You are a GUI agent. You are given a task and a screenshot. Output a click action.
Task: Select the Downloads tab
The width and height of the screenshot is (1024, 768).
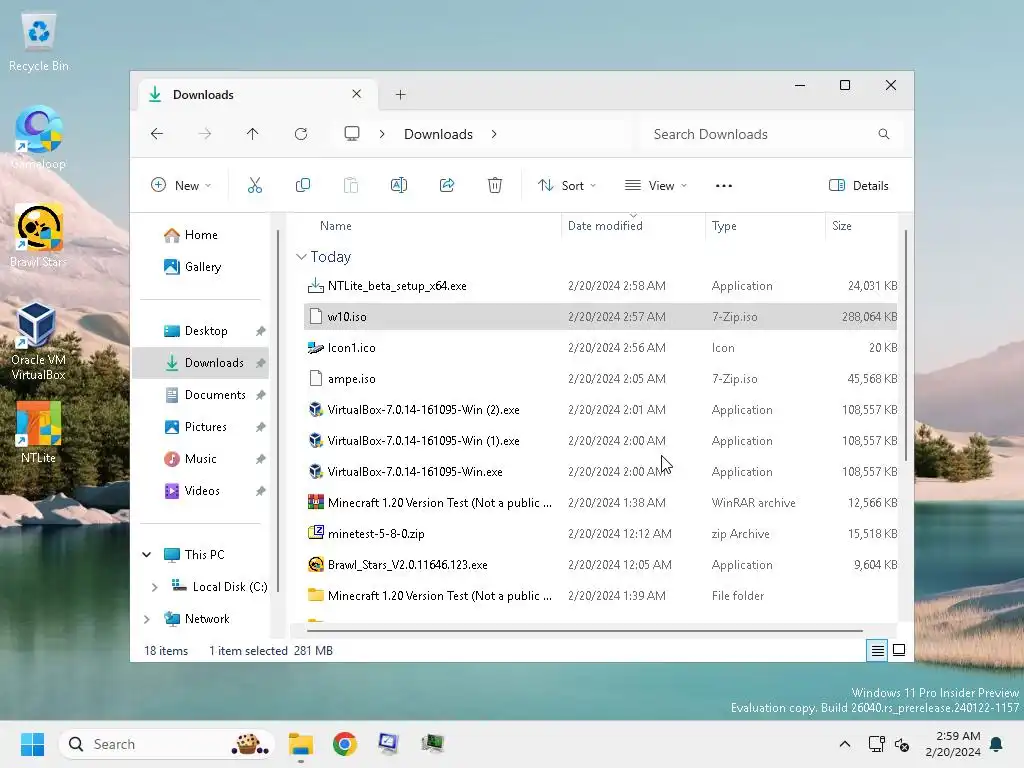257,95
